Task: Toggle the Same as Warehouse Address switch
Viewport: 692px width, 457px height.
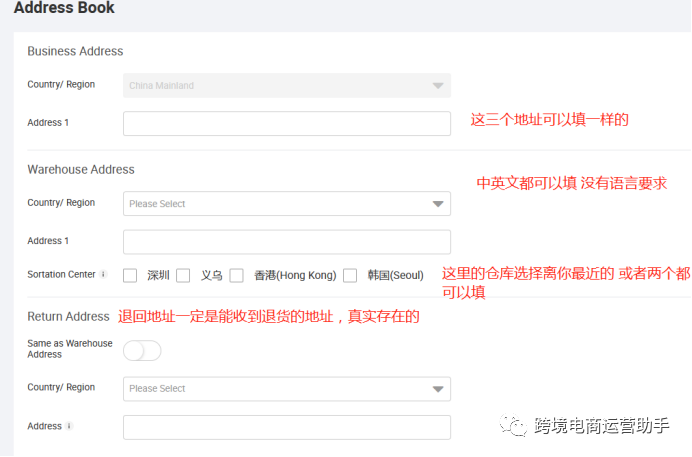Action: tap(142, 351)
